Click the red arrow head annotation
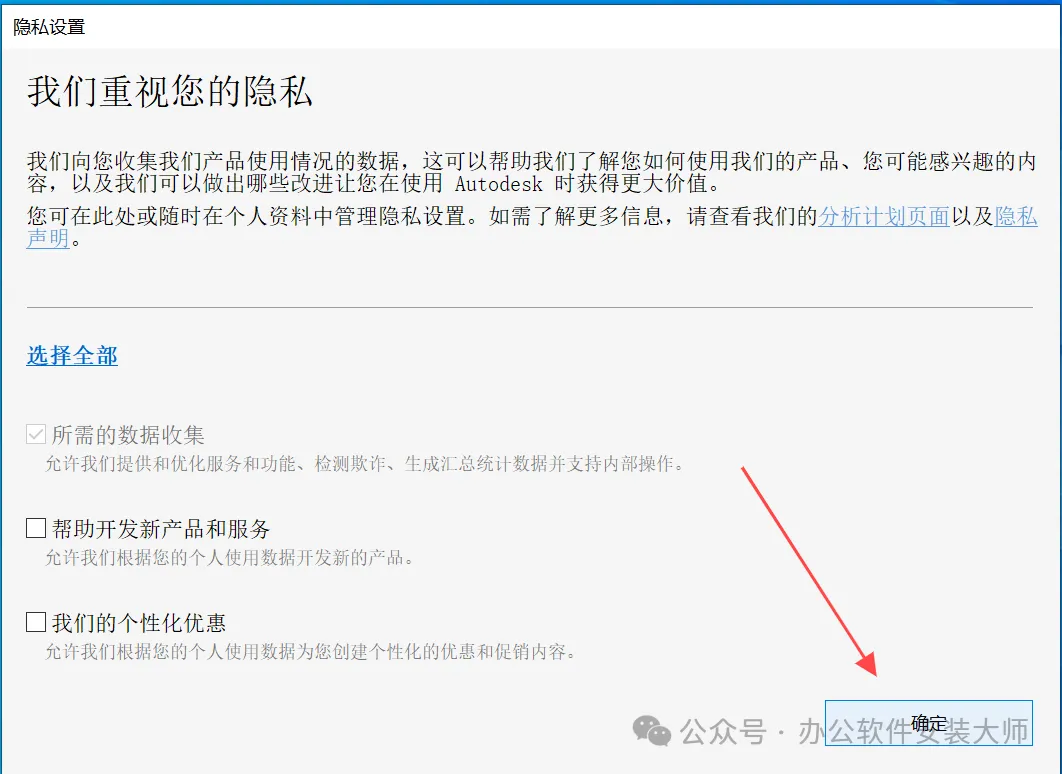This screenshot has height=774, width=1062. [866, 664]
